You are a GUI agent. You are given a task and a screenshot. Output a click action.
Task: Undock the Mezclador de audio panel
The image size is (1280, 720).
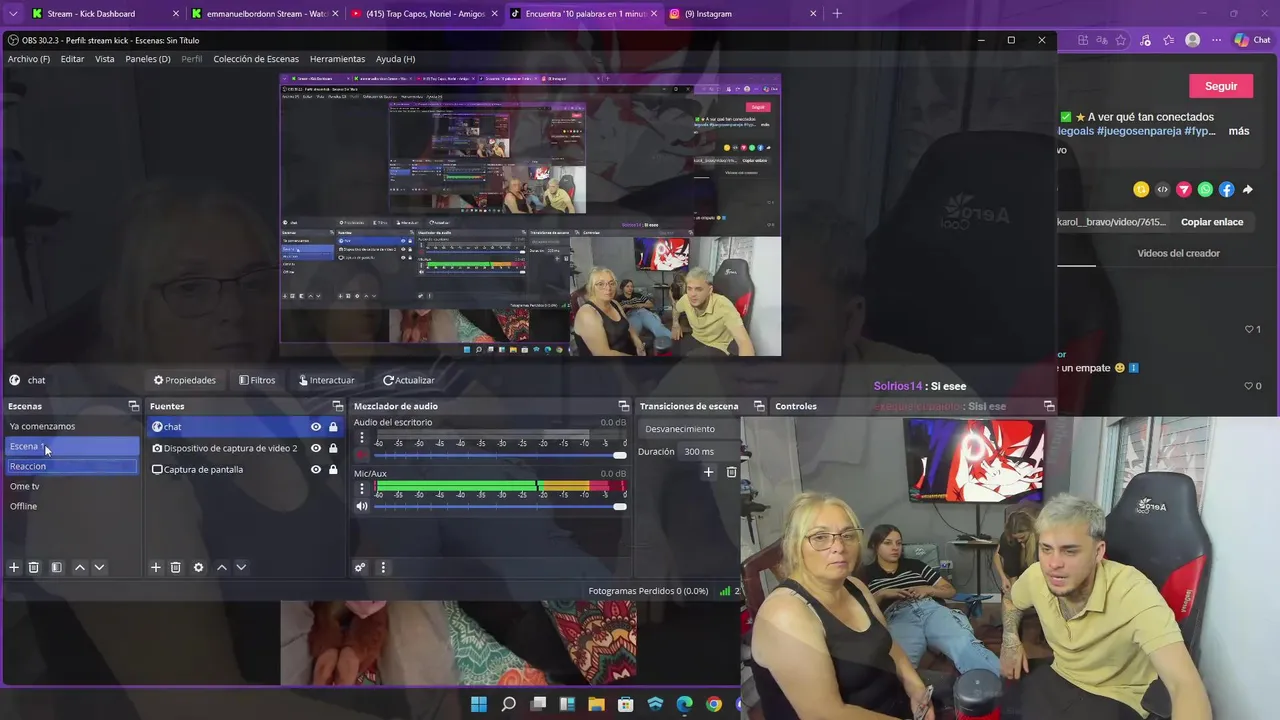pos(624,406)
